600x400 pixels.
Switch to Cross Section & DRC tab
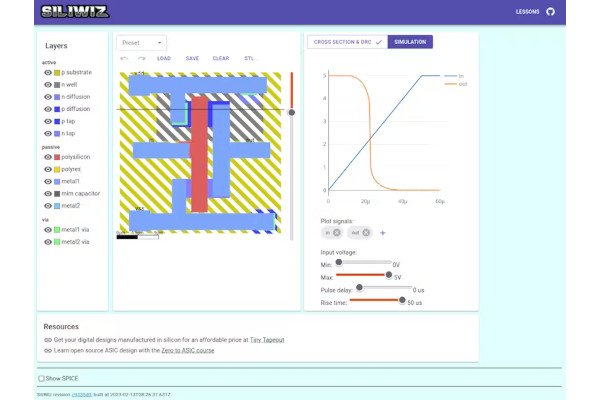(x=347, y=42)
